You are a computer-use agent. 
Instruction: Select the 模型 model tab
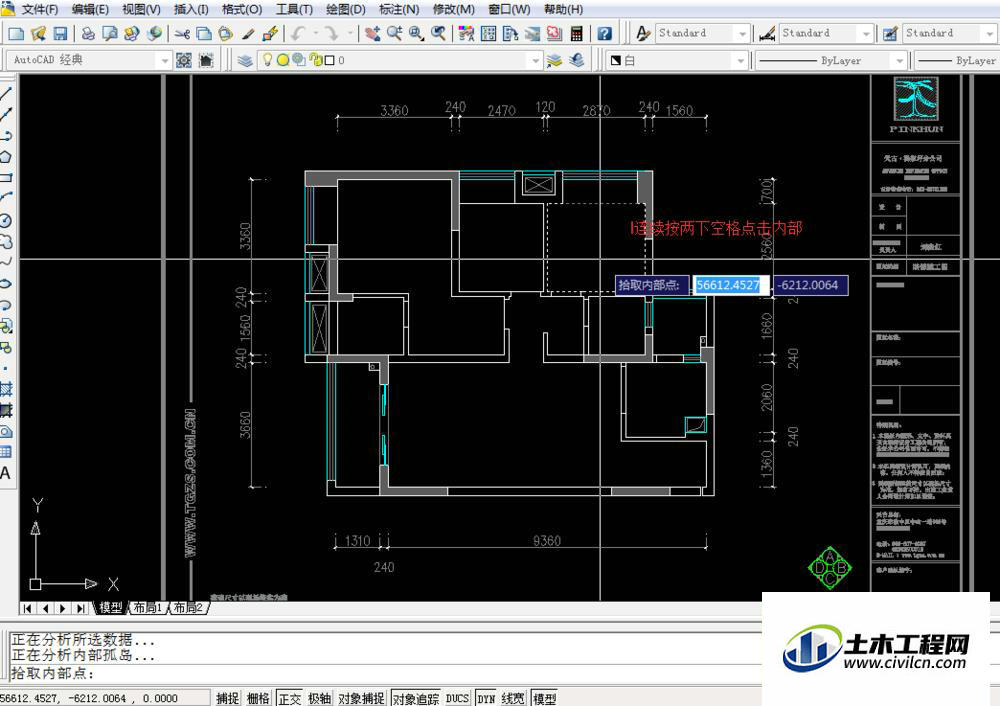tap(110, 608)
